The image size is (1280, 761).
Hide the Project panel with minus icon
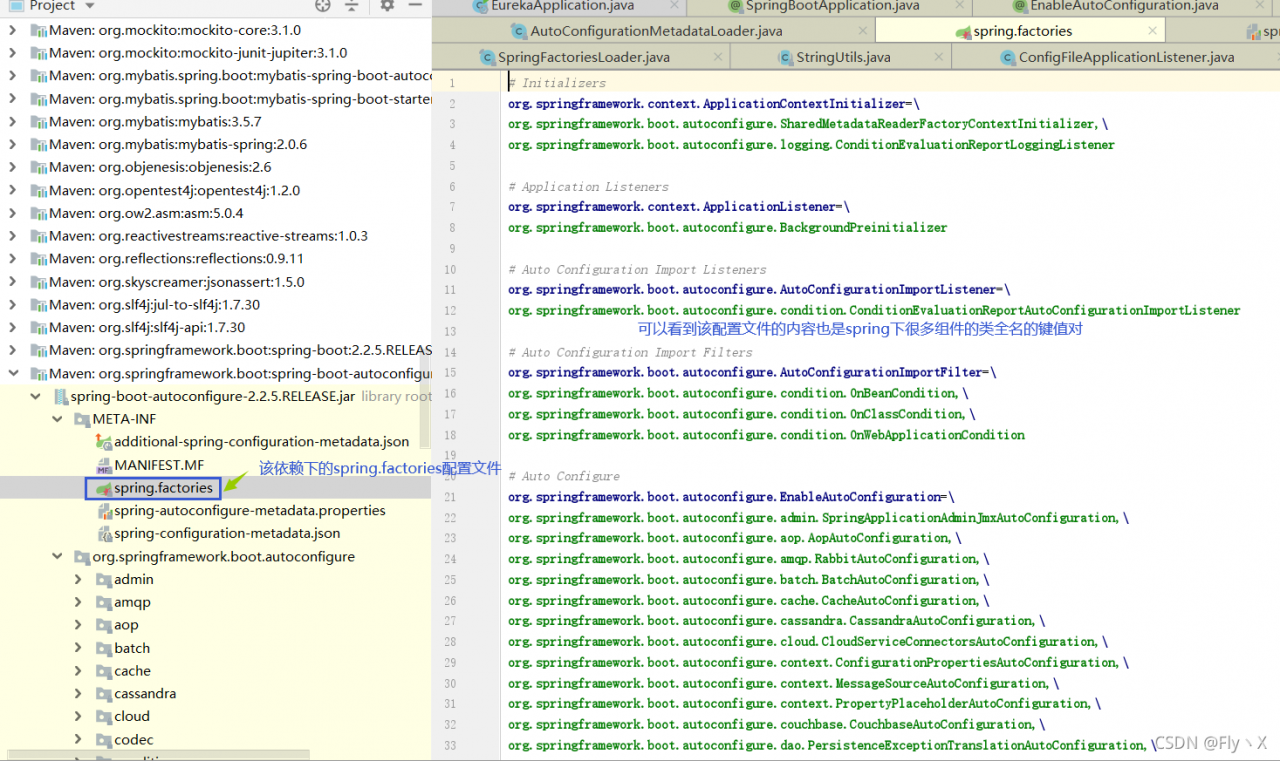click(416, 5)
